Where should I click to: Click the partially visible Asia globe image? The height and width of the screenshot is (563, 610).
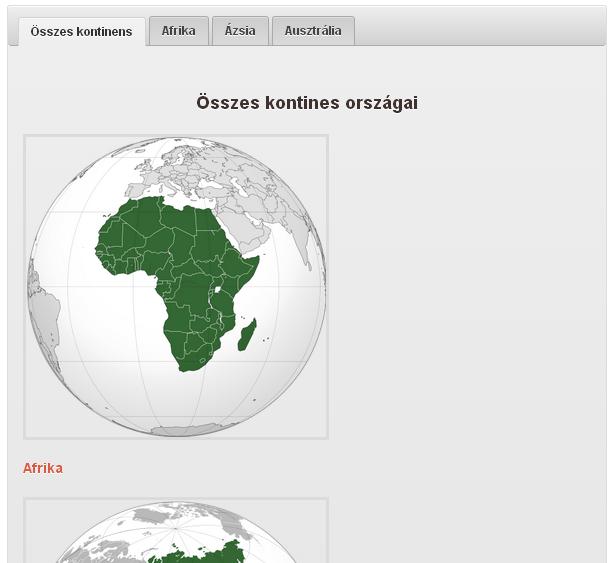point(176,530)
